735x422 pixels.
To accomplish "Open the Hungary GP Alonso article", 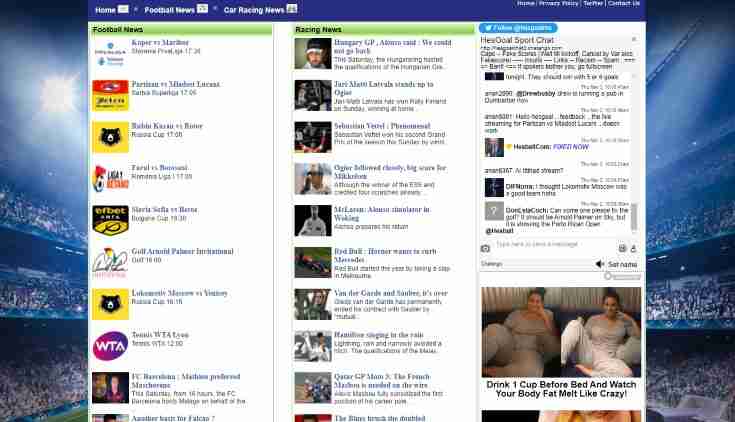I will 392,46.
